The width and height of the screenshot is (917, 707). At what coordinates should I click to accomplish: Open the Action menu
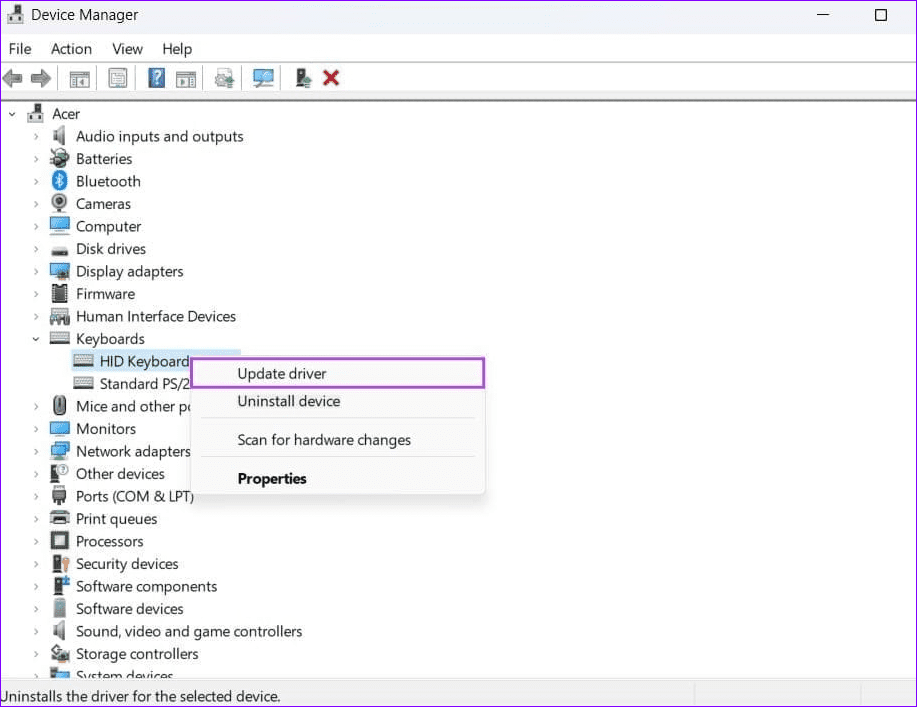[x=71, y=49]
